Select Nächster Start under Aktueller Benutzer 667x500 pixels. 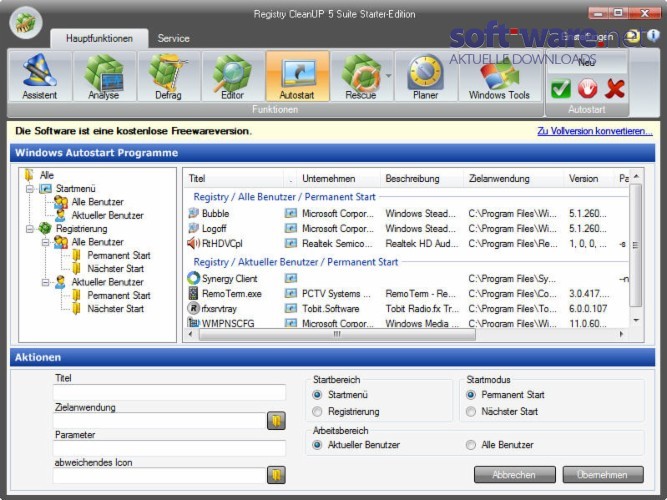(115, 309)
